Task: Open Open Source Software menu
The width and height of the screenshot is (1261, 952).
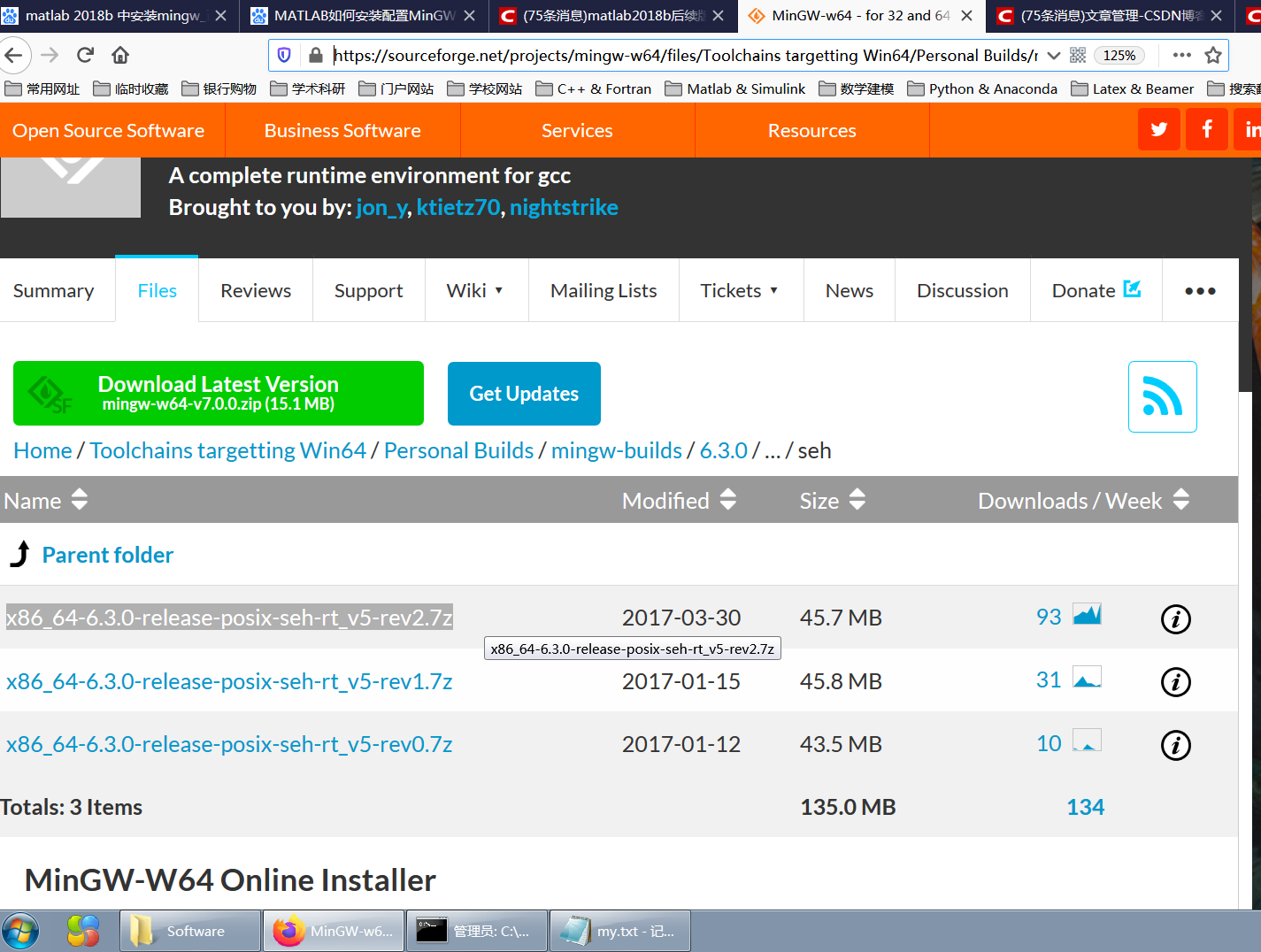Action: click(x=109, y=130)
